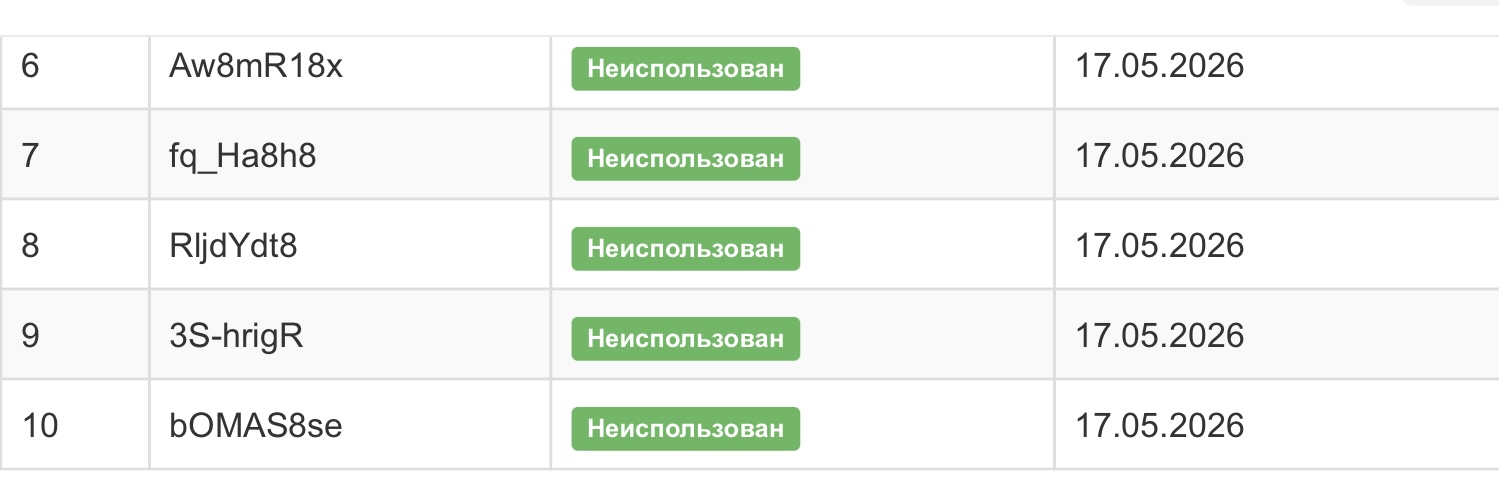Viewport: 1499px width, 501px height.
Task: Click the code Aw8mR18x
Action: coord(256,67)
